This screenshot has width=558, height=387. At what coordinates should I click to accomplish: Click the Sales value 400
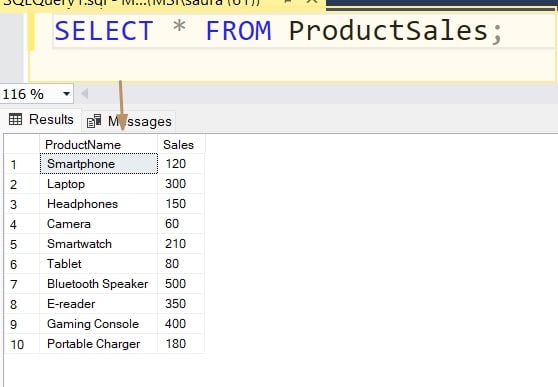click(181, 324)
